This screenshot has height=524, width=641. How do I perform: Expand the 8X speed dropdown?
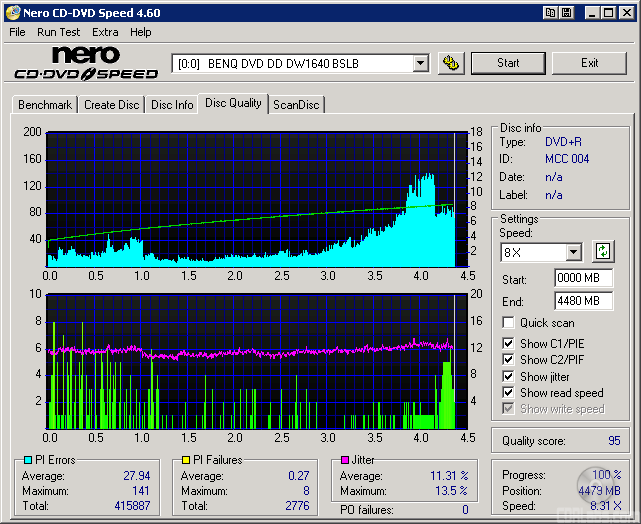[x=573, y=252]
